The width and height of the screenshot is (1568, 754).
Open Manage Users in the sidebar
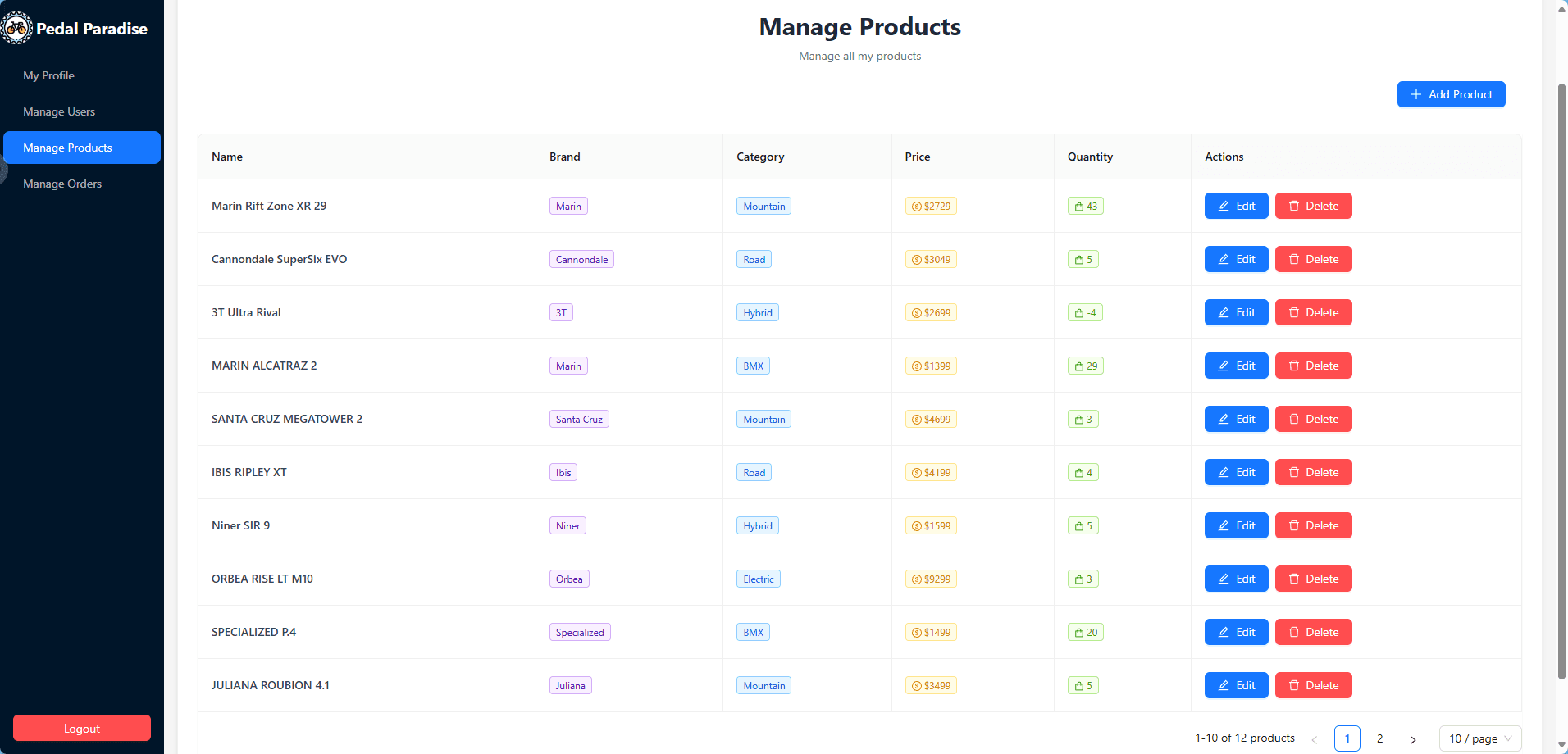(59, 111)
